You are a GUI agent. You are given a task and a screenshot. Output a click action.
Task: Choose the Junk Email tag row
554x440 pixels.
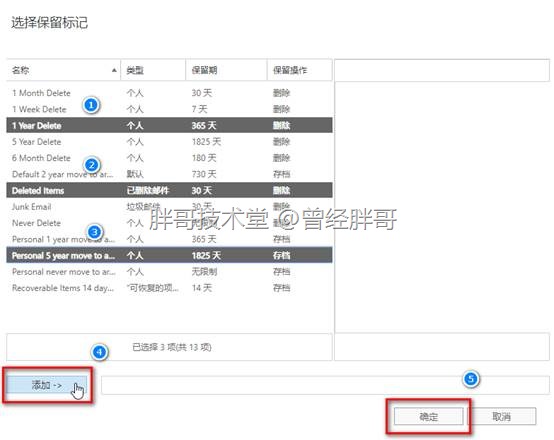coord(169,207)
